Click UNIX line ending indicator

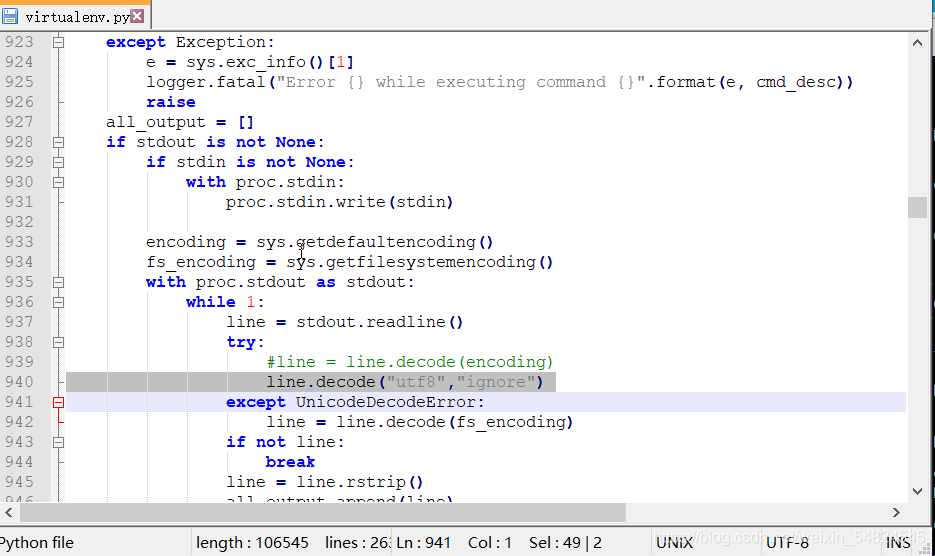click(x=674, y=542)
